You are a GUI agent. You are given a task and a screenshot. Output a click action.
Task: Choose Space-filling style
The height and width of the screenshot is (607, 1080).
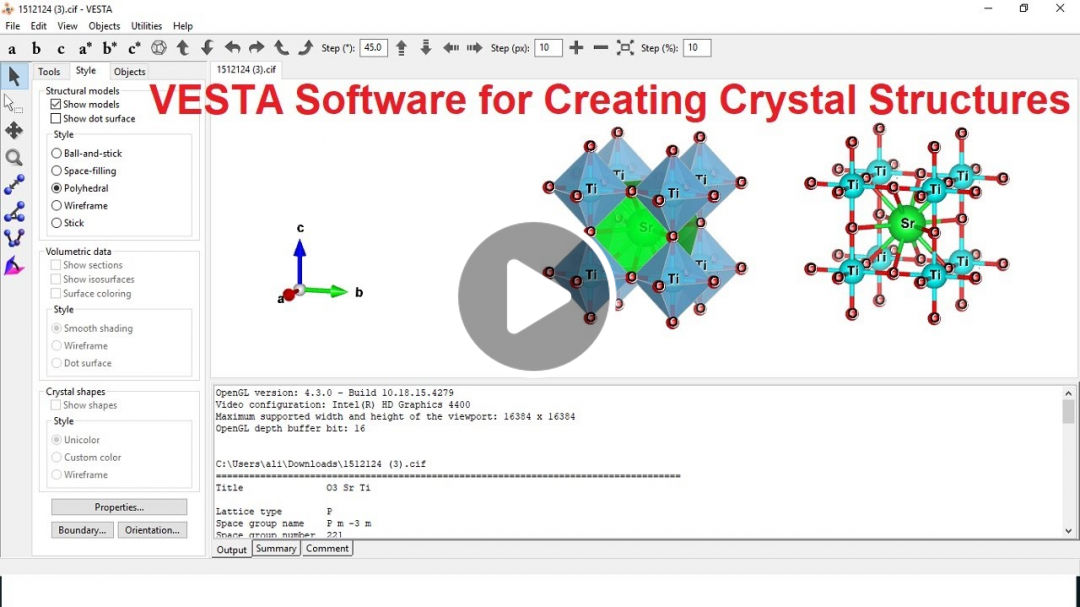tap(56, 171)
